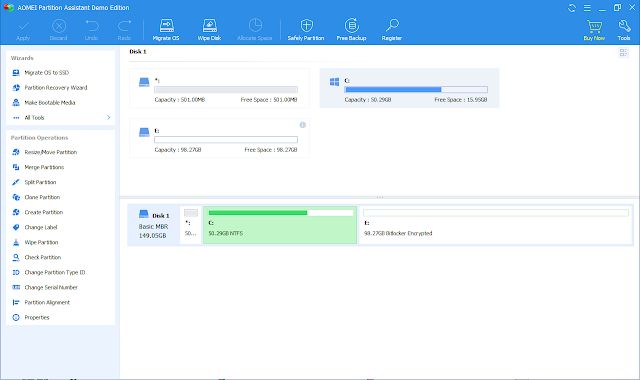
Task: Select E: Bitlocker Encrypted block
Action: tap(496, 225)
